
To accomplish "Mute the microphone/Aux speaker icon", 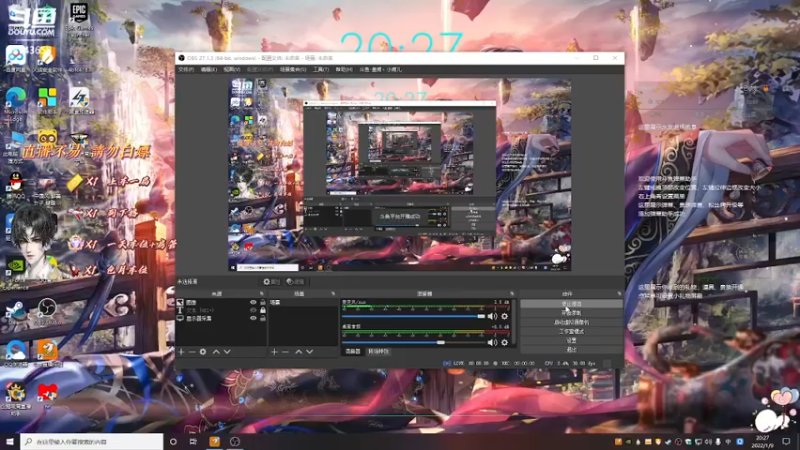I will pos(492,316).
